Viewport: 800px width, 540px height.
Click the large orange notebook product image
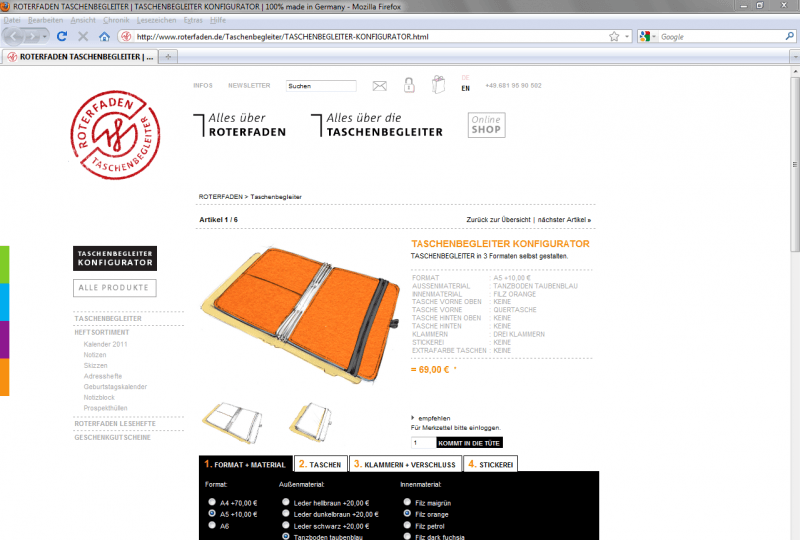point(301,315)
